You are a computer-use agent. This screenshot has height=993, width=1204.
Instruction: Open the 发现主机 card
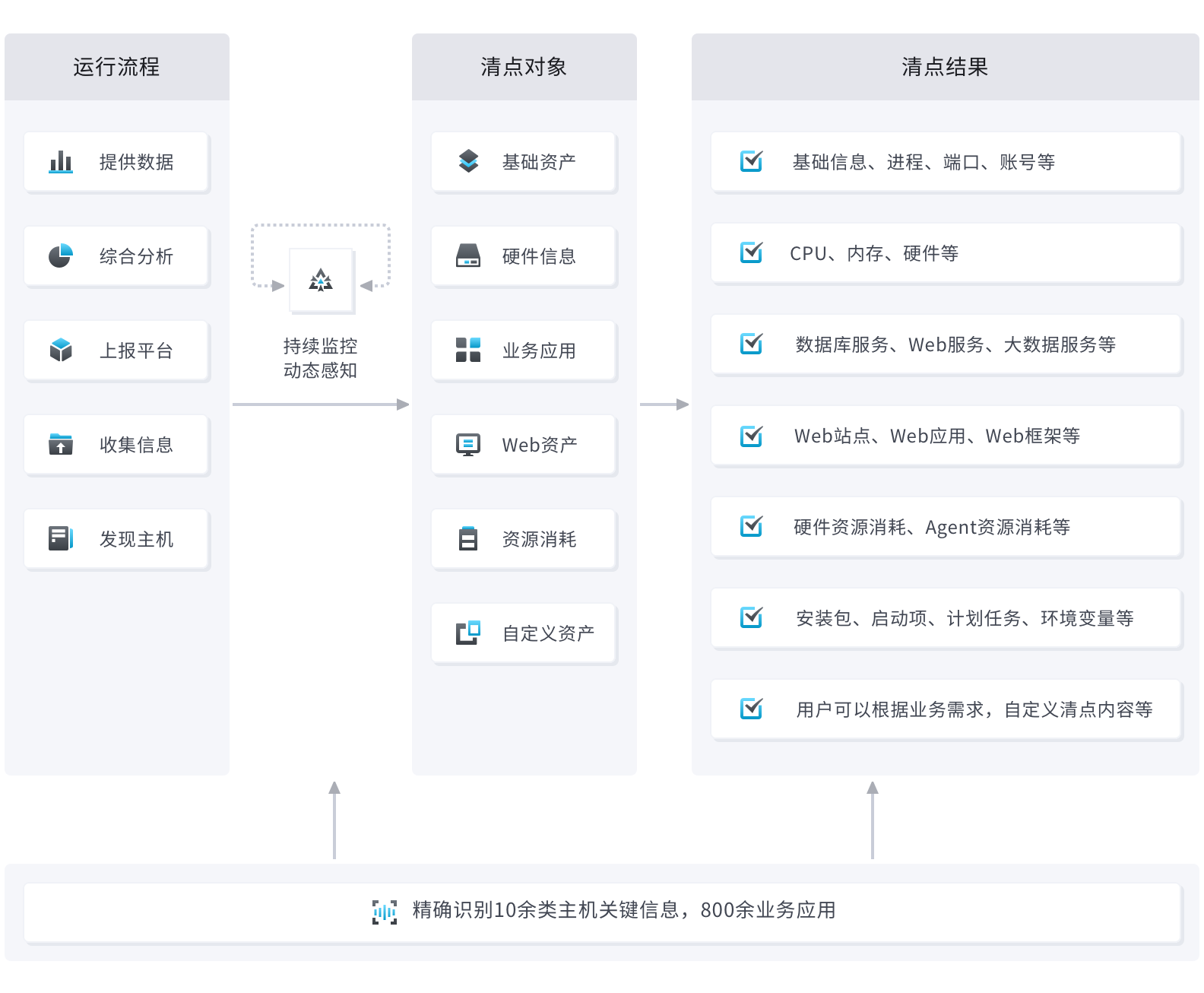coord(116,539)
